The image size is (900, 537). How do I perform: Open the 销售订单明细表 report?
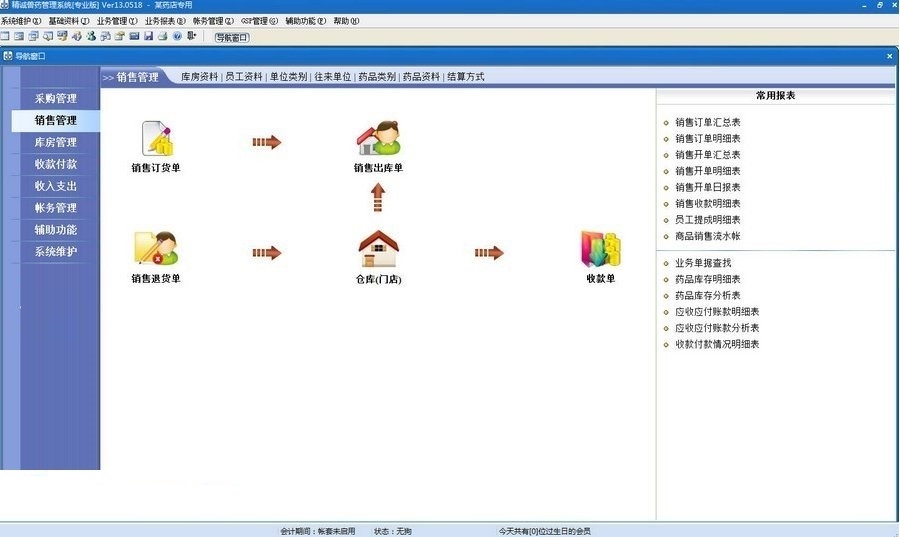(708, 138)
